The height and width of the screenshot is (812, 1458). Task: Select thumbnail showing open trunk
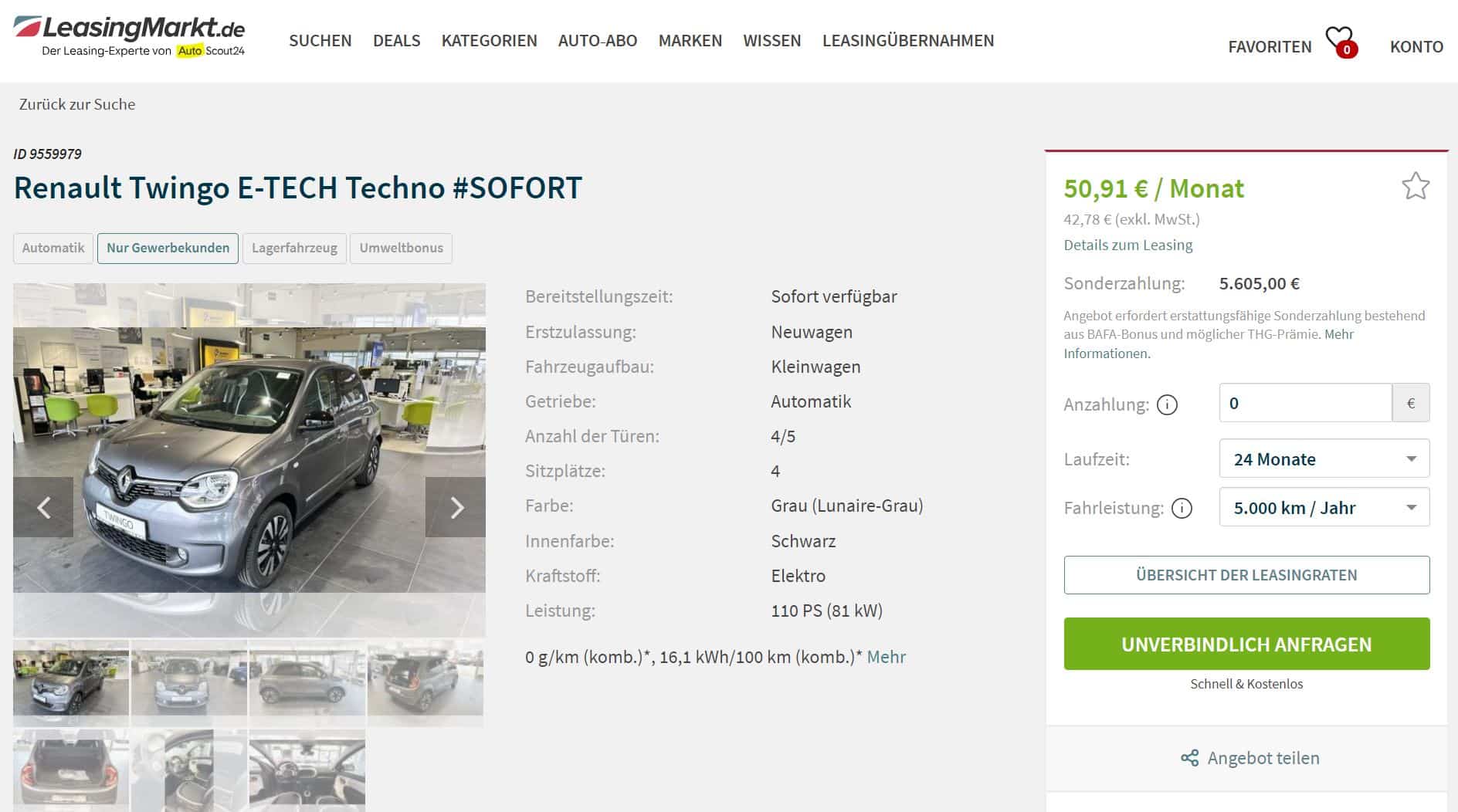pyautogui.click(x=71, y=770)
